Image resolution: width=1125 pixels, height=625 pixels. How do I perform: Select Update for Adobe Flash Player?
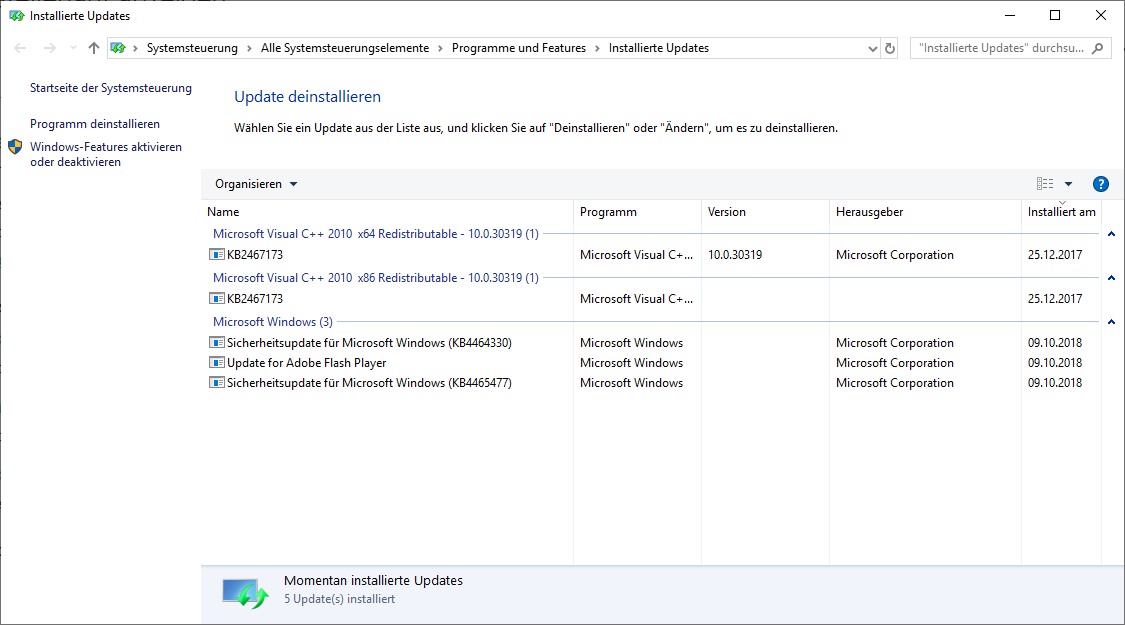(x=306, y=363)
